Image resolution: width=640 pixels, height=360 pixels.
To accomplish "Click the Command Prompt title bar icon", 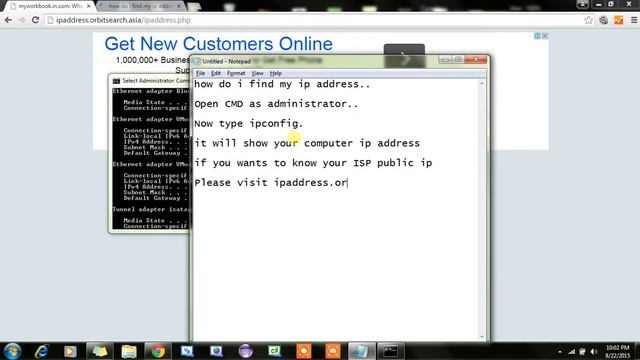I will pos(116,81).
